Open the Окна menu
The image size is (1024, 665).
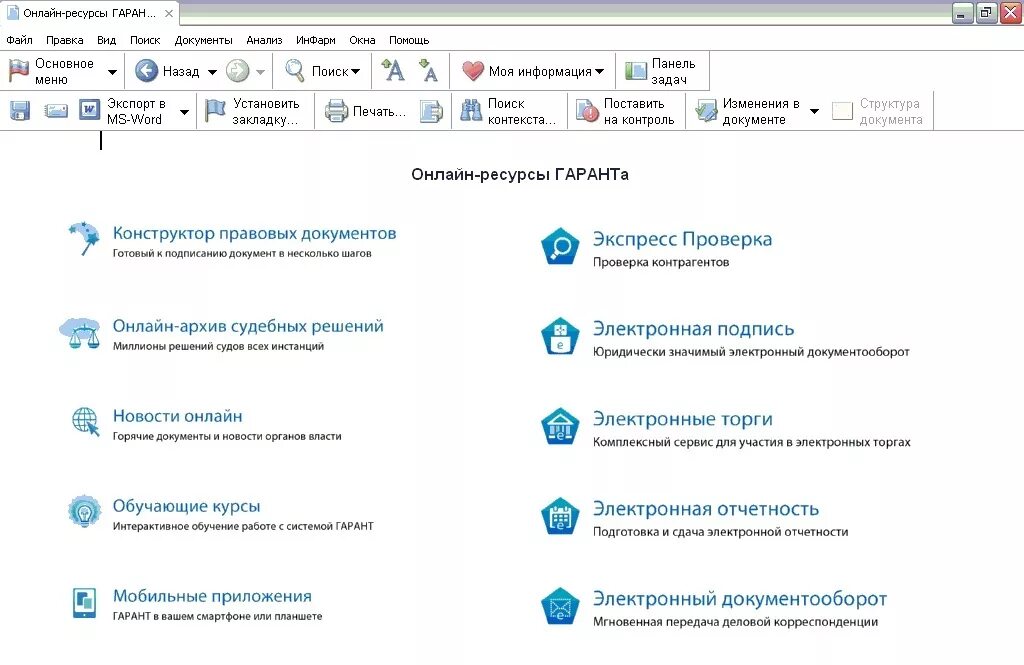[x=362, y=40]
